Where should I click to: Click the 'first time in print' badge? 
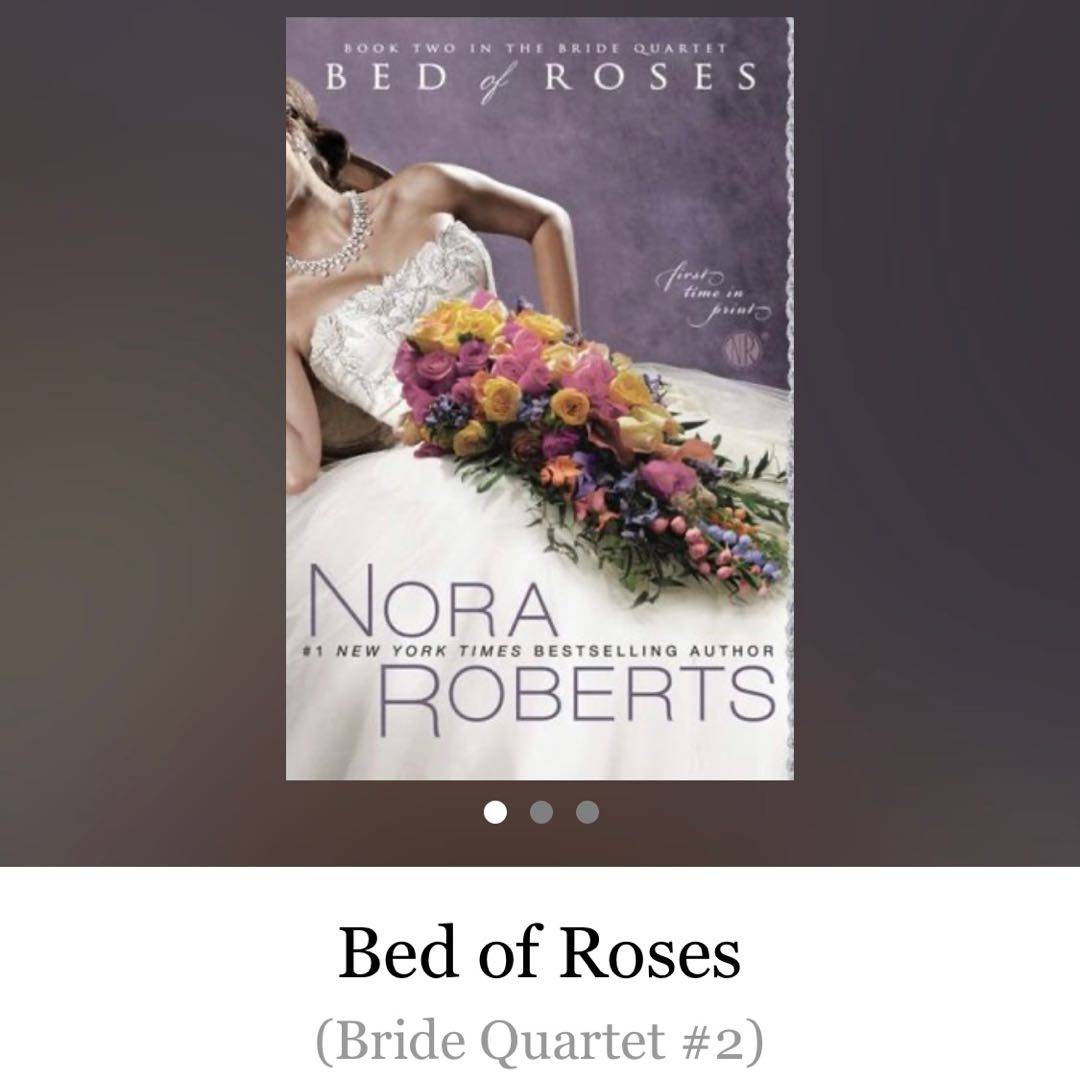click(714, 296)
